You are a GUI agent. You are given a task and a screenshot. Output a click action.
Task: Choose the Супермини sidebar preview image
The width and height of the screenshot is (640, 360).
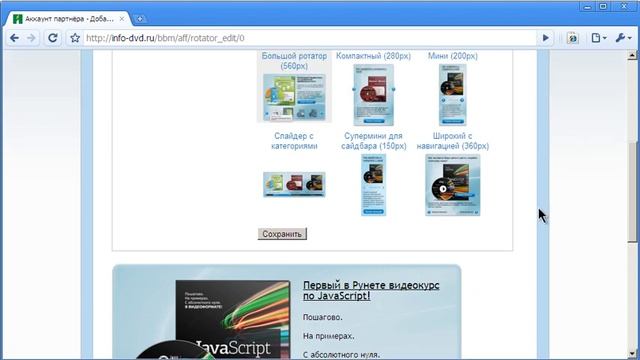(373, 185)
